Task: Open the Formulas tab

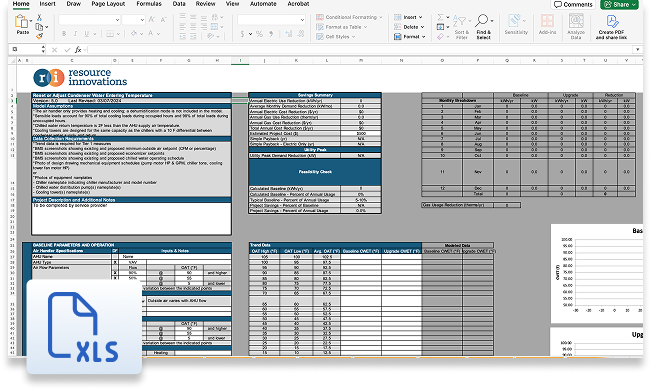Action: tap(149, 4)
